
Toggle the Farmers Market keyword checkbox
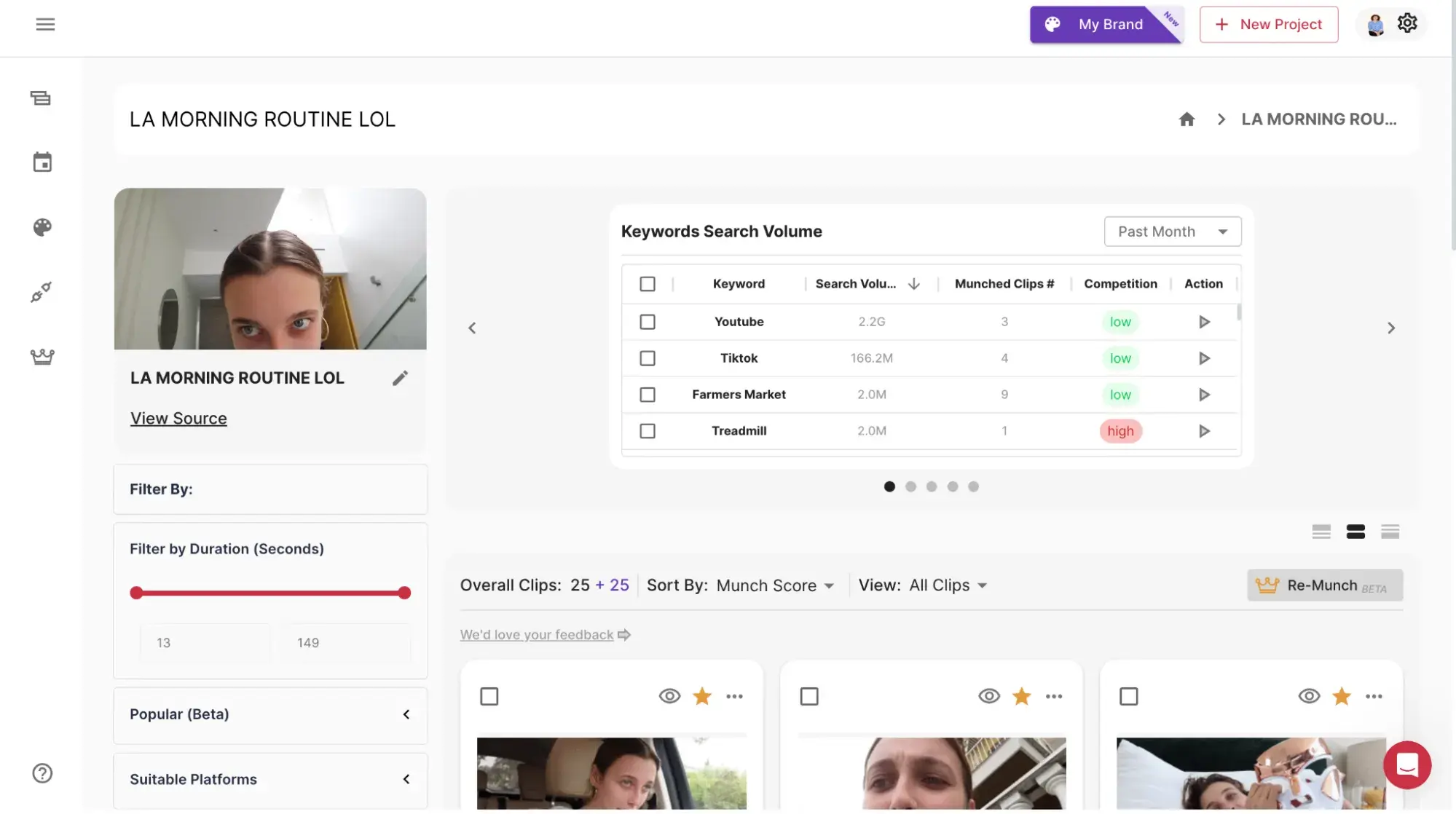(647, 394)
